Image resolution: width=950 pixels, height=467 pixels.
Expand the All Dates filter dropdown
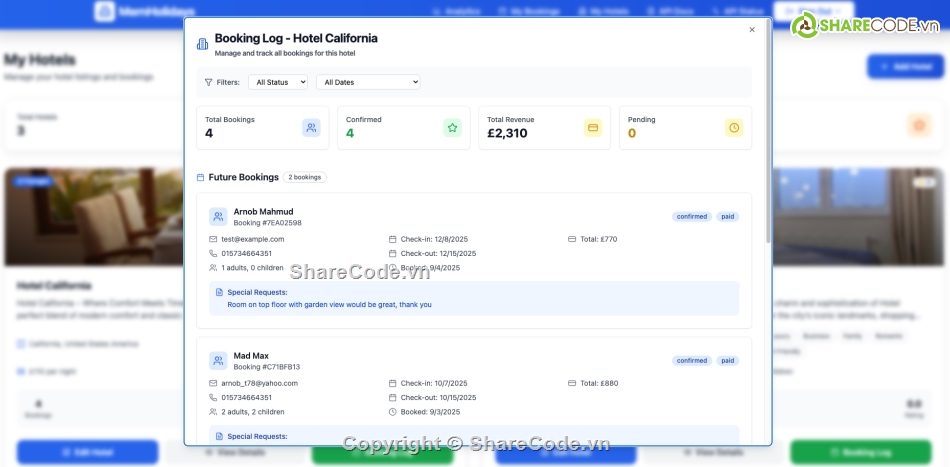pyautogui.click(x=367, y=82)
